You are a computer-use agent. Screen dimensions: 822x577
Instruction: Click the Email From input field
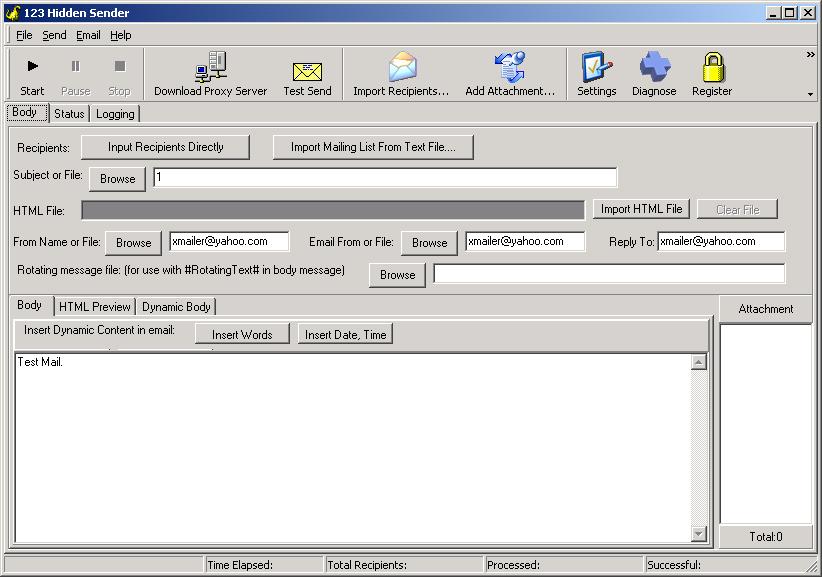[x=525, y=242]
